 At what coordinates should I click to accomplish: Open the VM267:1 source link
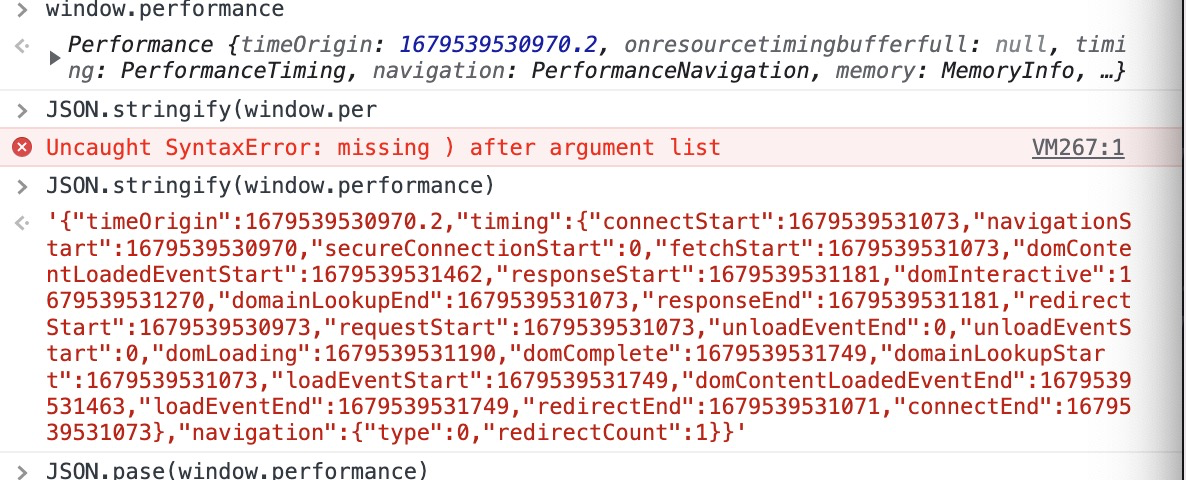tap(1077, 149)
